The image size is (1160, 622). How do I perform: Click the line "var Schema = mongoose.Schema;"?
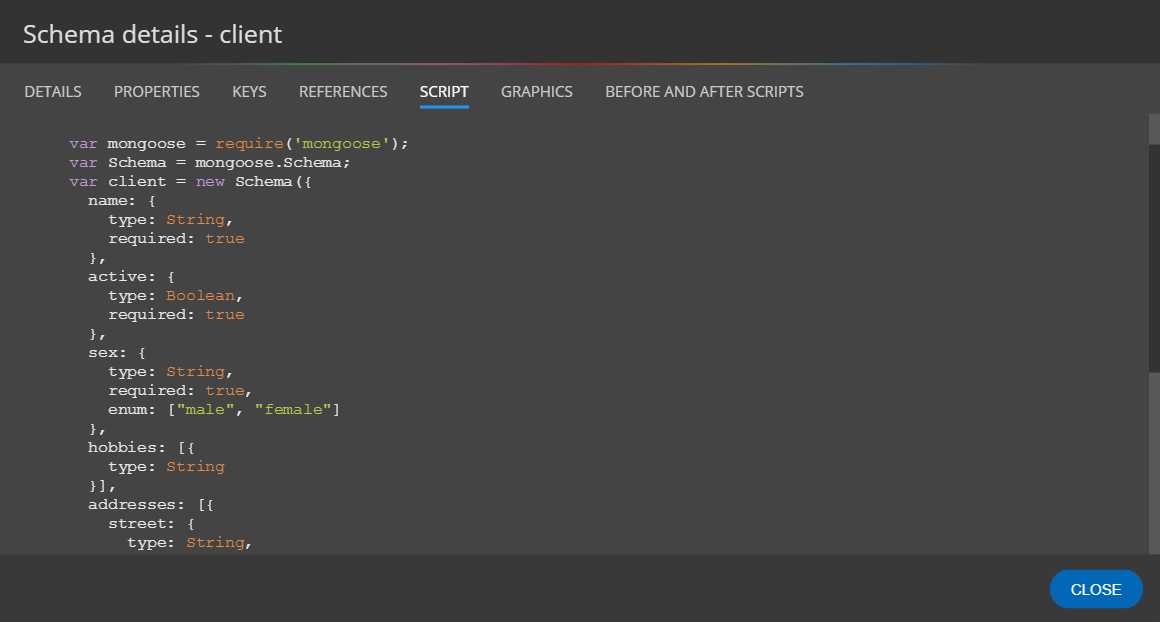pyautogui.click(x=210, y=163)
